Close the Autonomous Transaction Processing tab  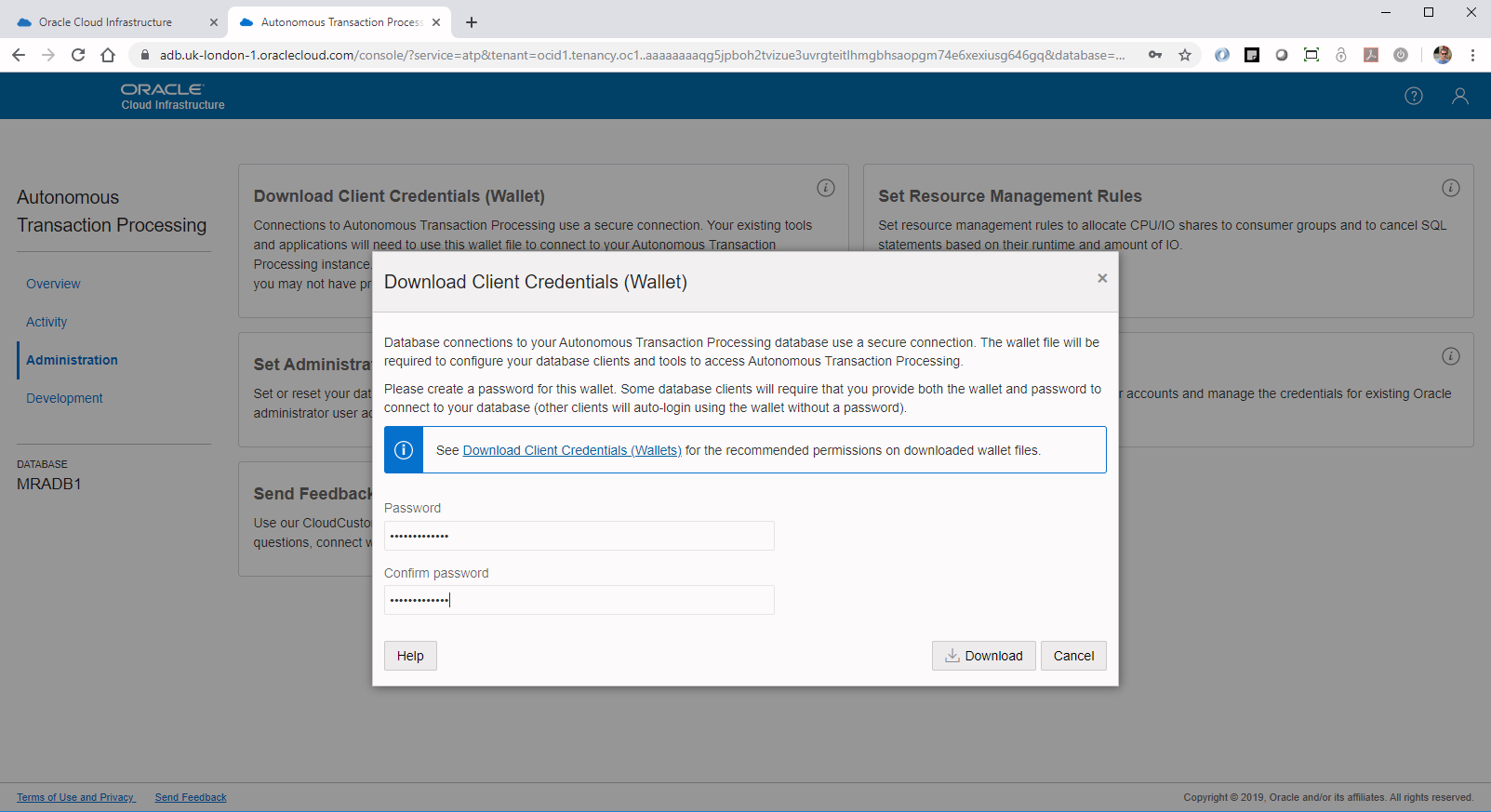[x=436, y=22]
